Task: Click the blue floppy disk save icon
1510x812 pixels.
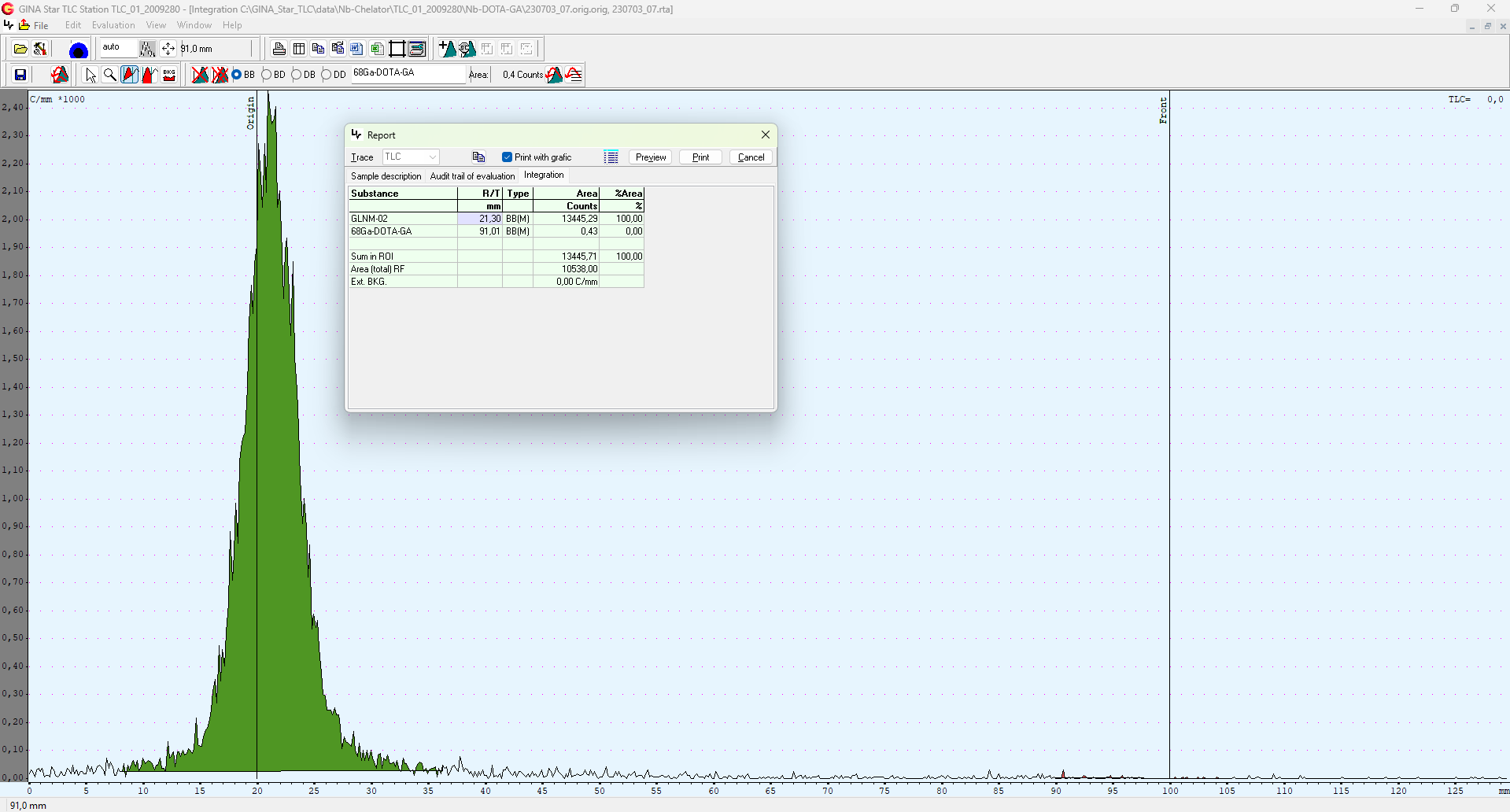Action: [20, 75]
